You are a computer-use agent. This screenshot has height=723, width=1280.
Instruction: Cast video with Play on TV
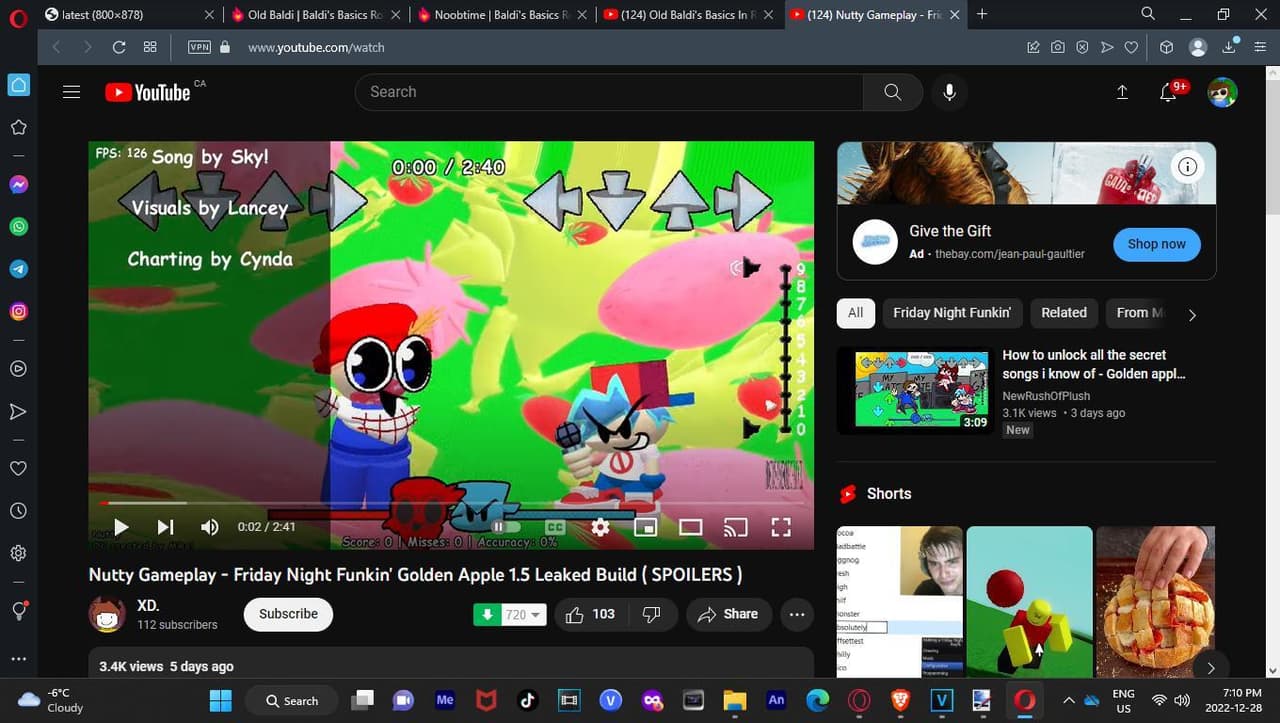735,527
